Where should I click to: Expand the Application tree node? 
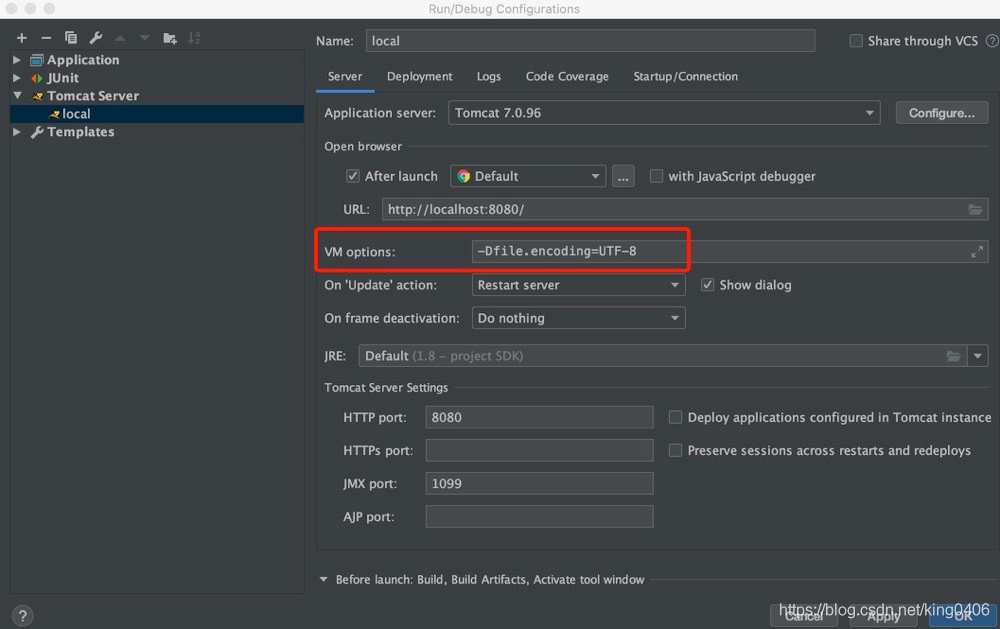[17, 60]
